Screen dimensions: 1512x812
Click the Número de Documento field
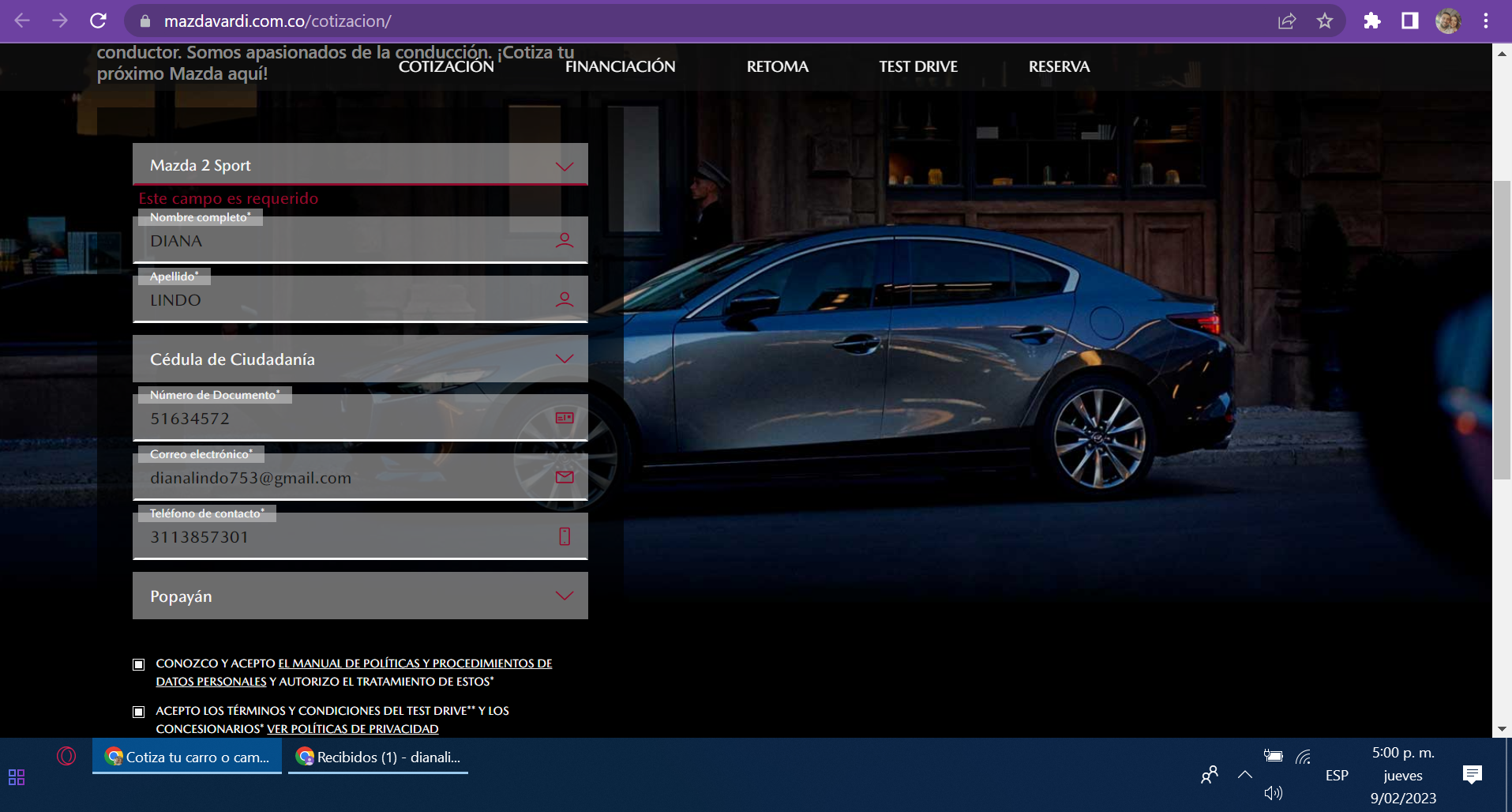[360, 418]
